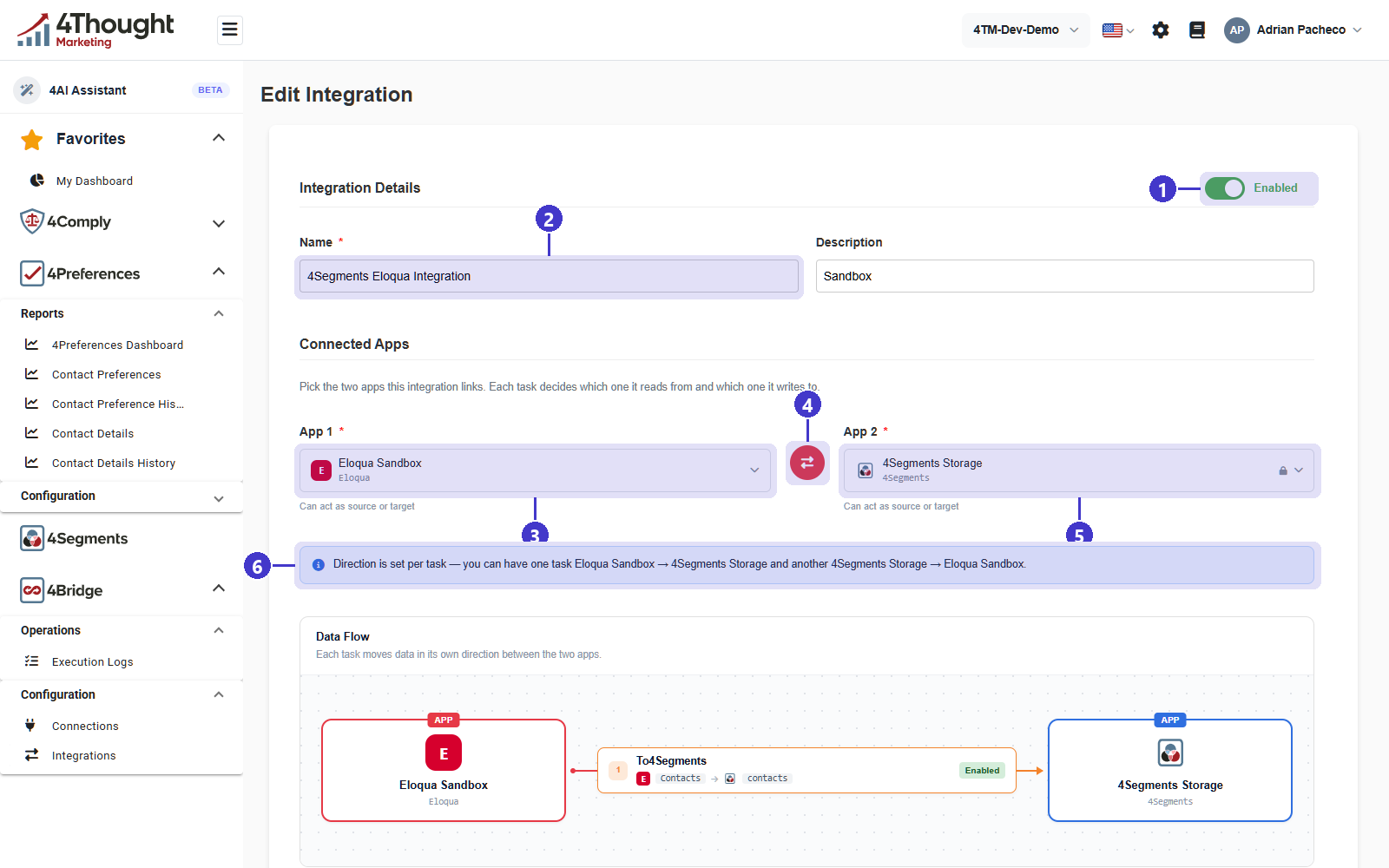
Task: Click the BETA badge
Action: pos(210,90)
